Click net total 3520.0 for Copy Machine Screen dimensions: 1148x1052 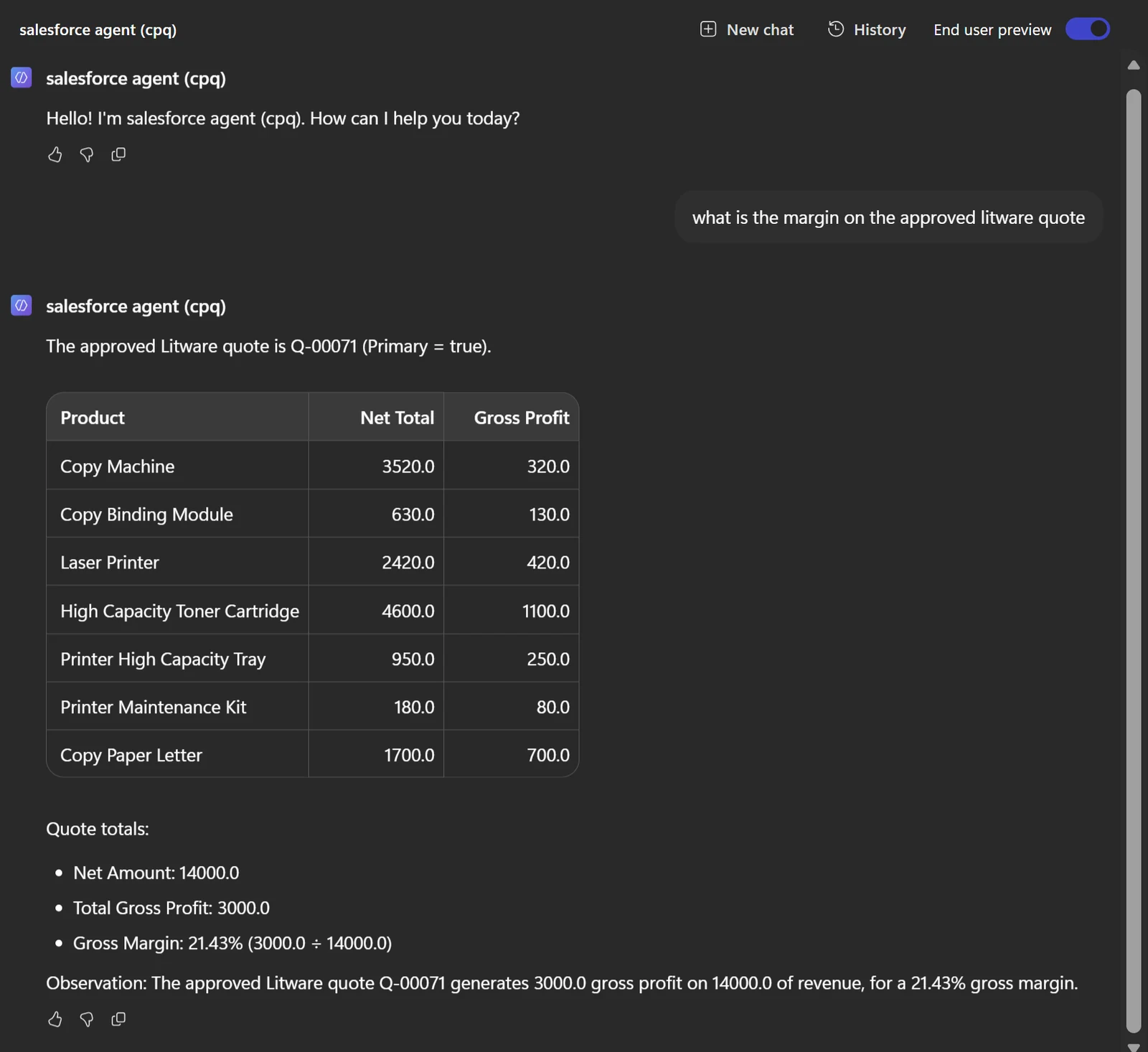pyautogui.click(x=377, y=466)
